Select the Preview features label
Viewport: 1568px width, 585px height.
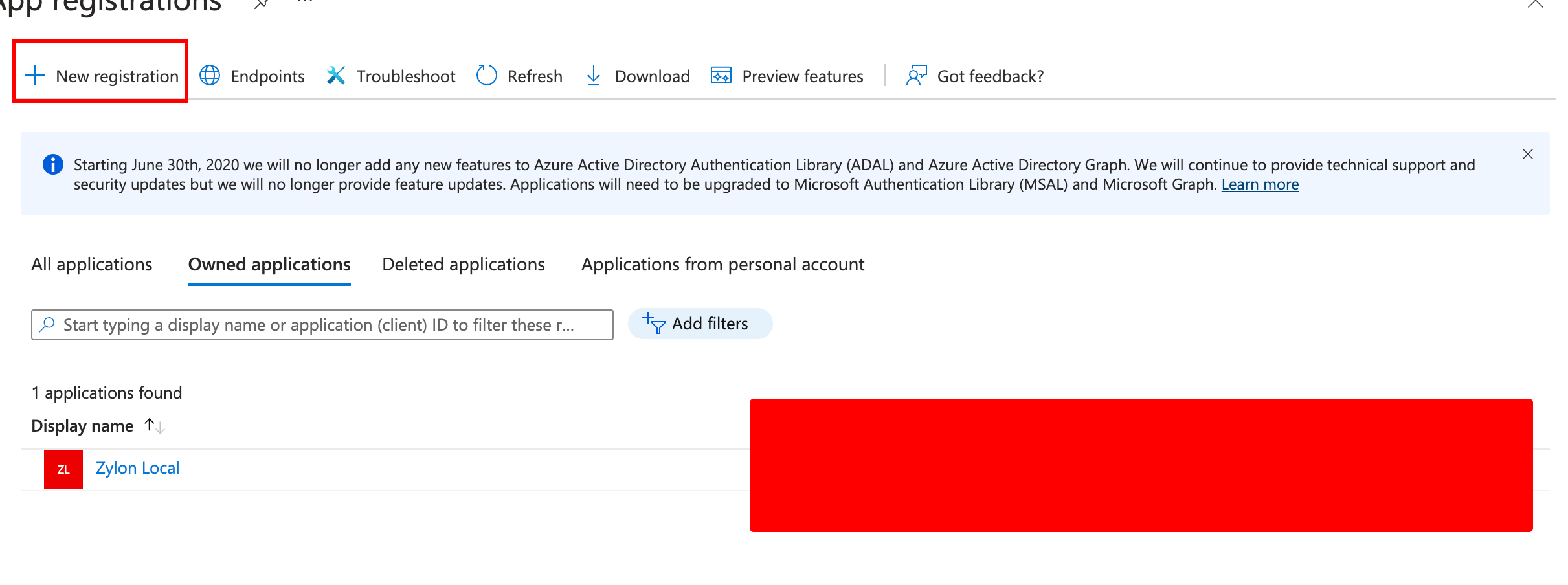tap(803, 76)
